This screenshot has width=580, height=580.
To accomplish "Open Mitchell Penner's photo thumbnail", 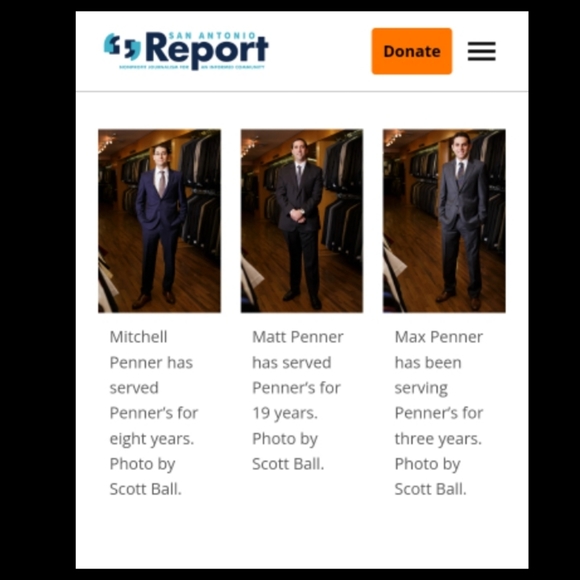I will pos(159,221).
